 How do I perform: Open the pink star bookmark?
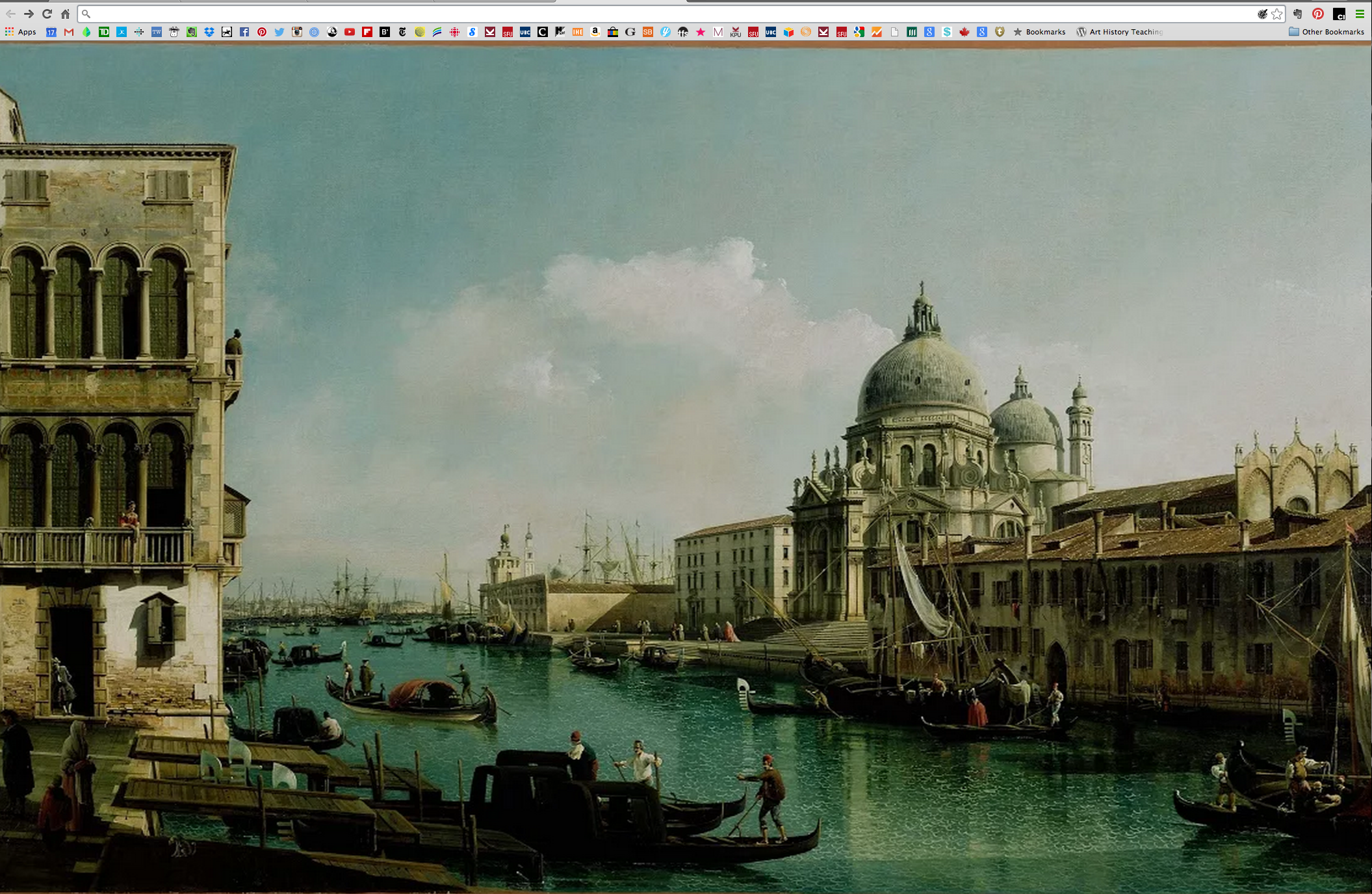[x=701, y=32]
